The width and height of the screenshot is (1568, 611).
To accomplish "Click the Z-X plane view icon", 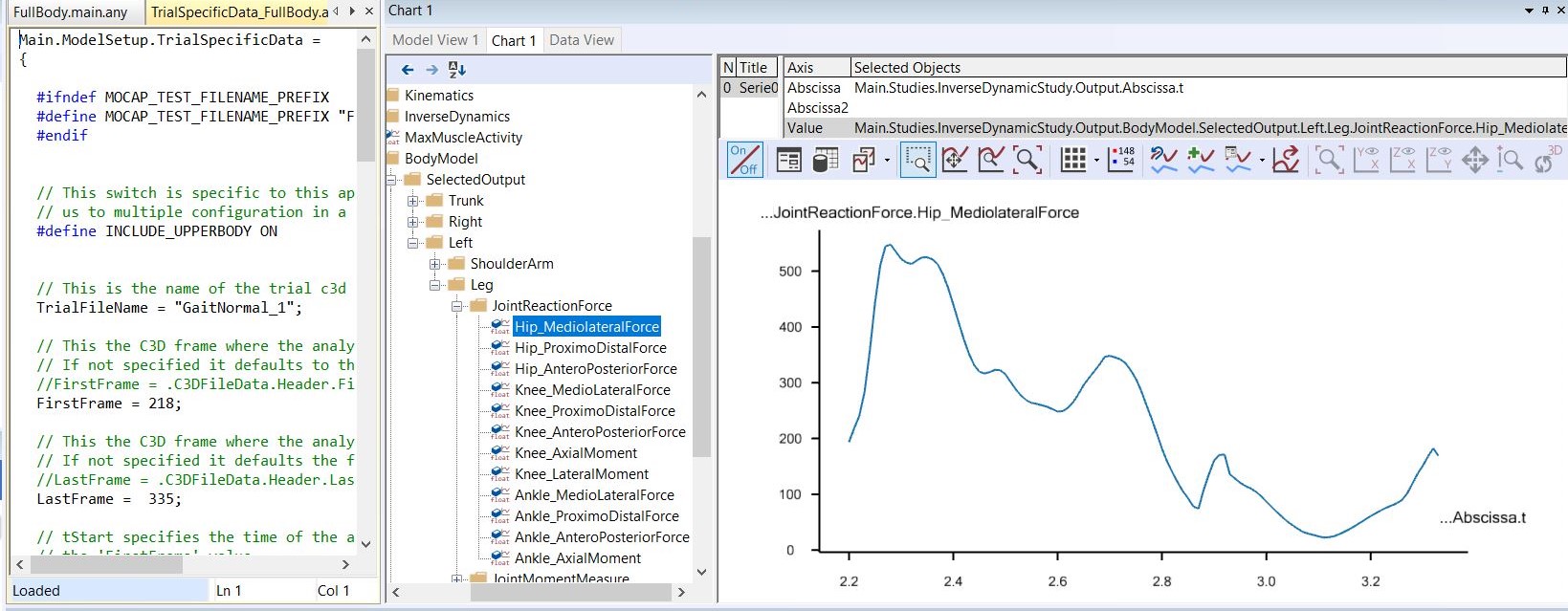I will pos(1402,160).
